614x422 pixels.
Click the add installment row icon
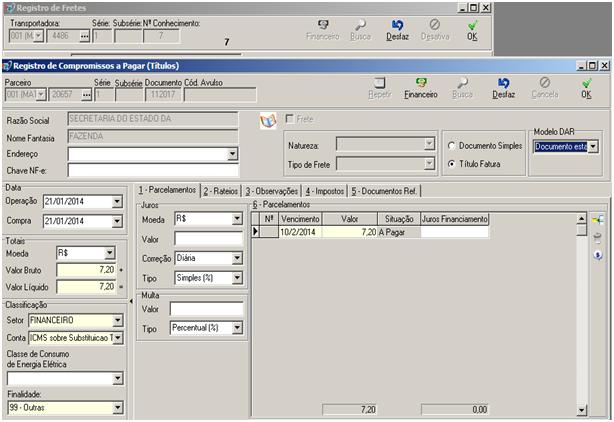point(599,219)
